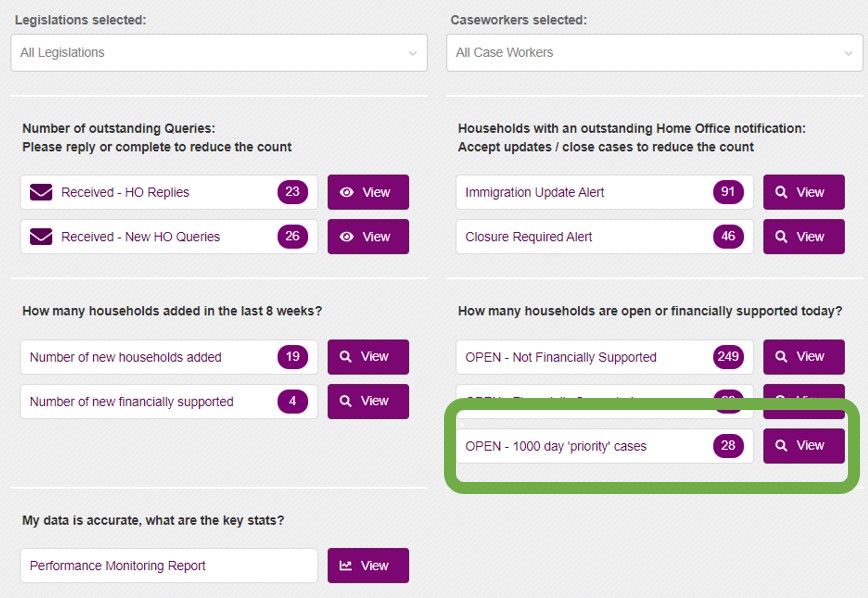This screenshot has width=868, height=598.
Task: Click eye View button for New HO Queries
Action: 367,237
